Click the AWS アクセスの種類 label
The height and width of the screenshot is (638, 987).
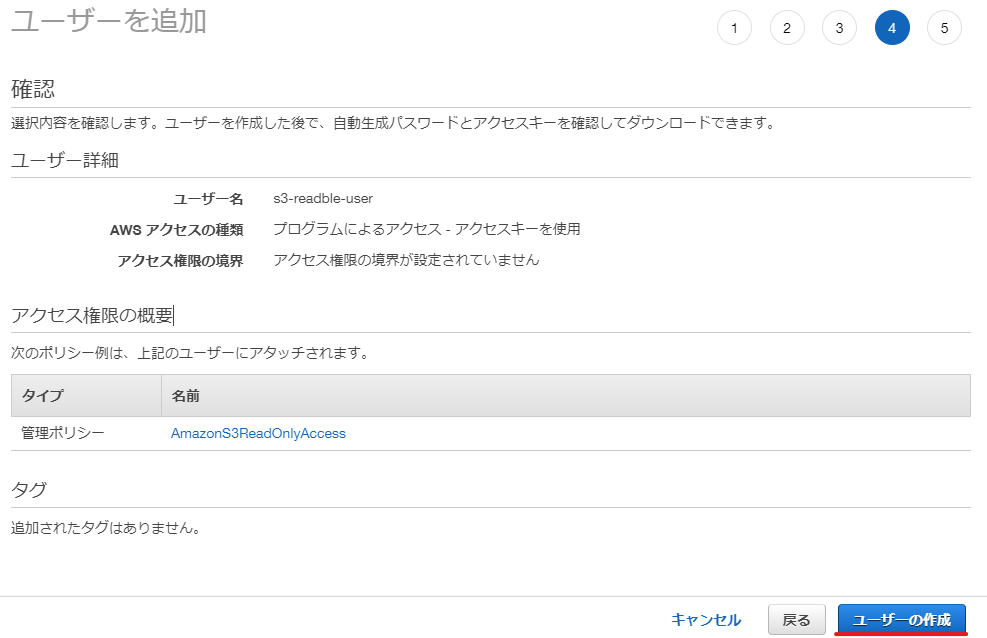176,230
